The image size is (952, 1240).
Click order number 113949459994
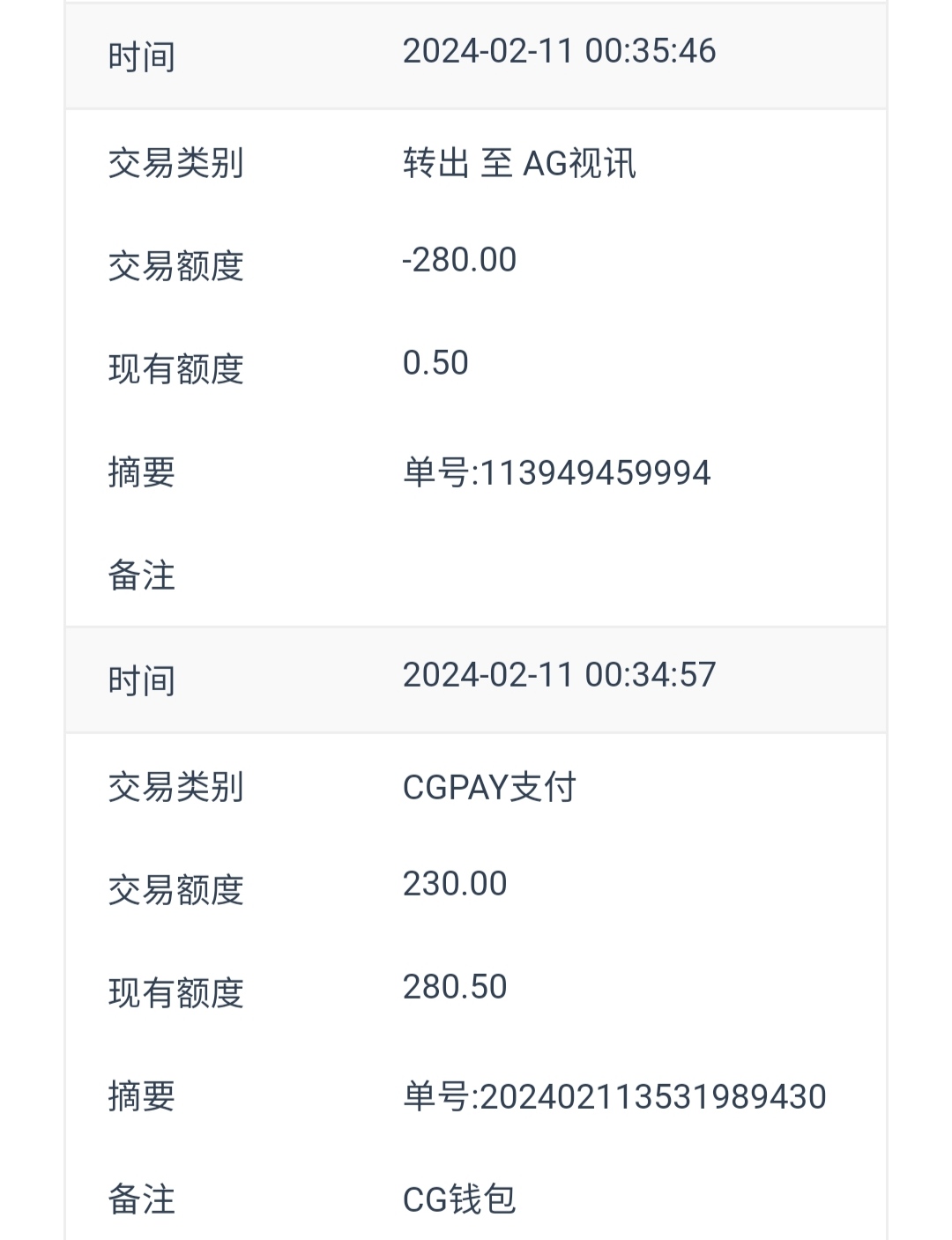[x=556, y=473]
